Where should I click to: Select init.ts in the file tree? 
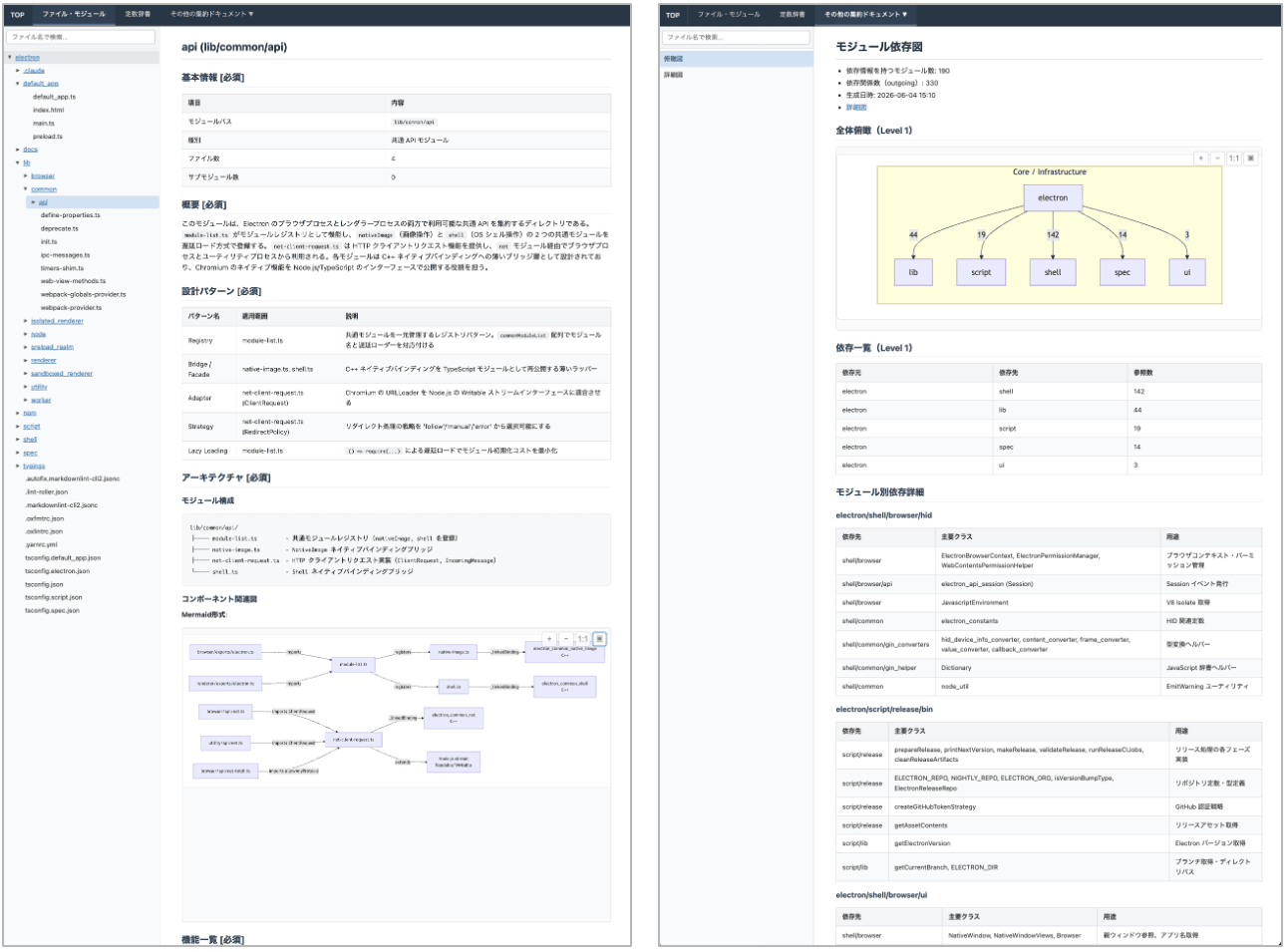point(49,242)
